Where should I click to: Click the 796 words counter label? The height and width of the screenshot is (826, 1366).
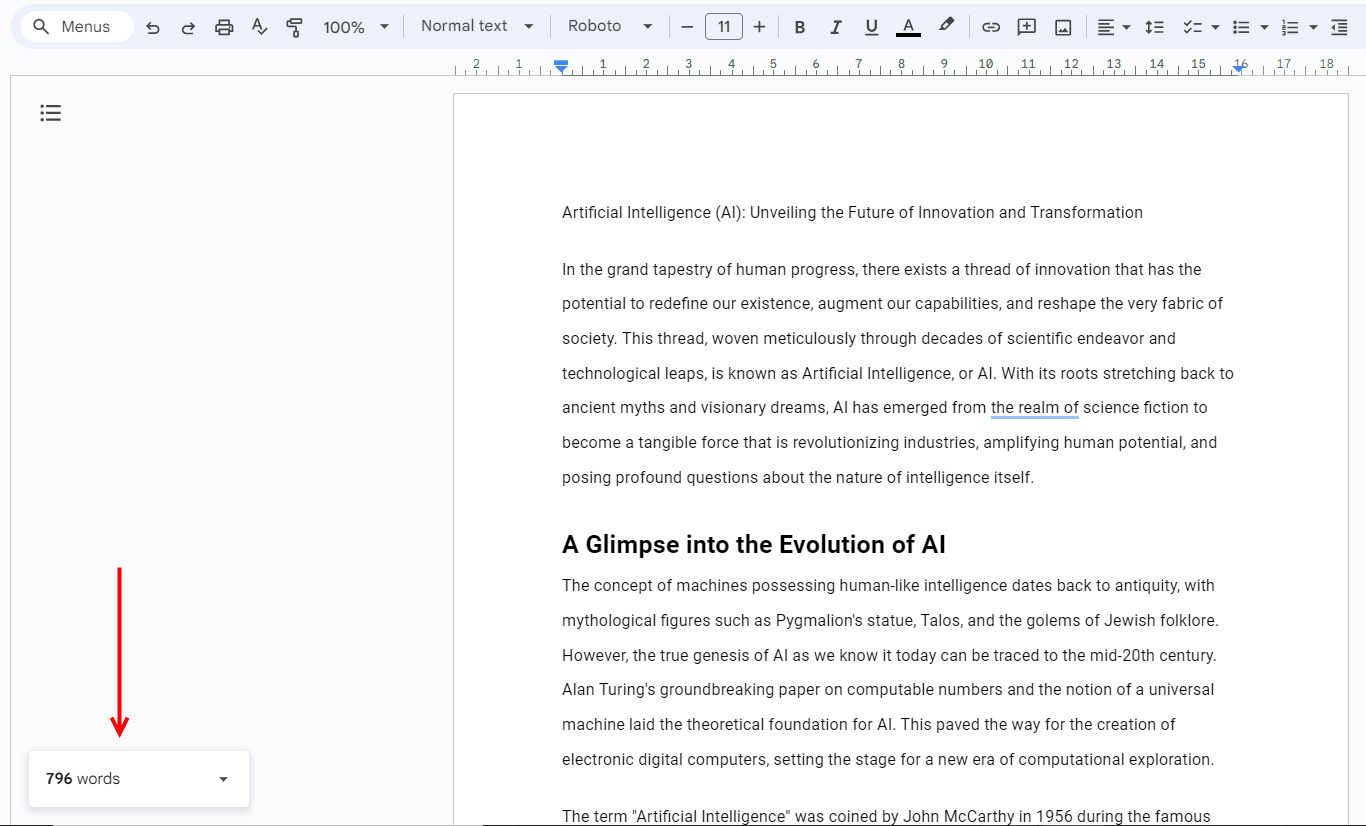click(83, 779)
